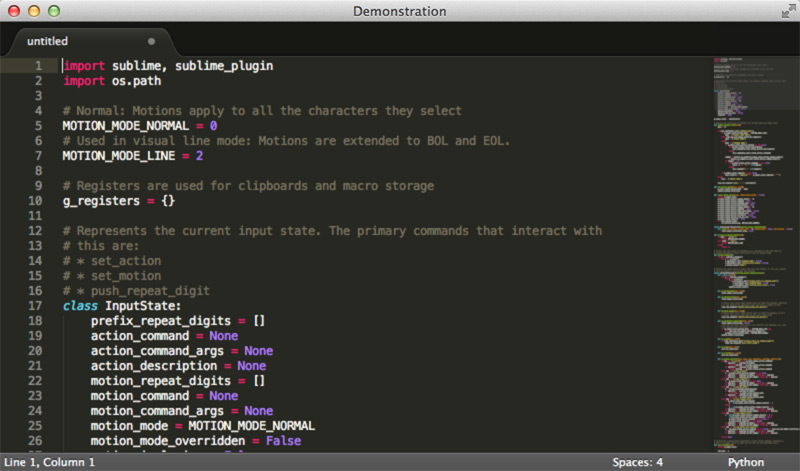Click line number 17 in the gutter
This screenshot has height=471, width=800.
point(35,306)
